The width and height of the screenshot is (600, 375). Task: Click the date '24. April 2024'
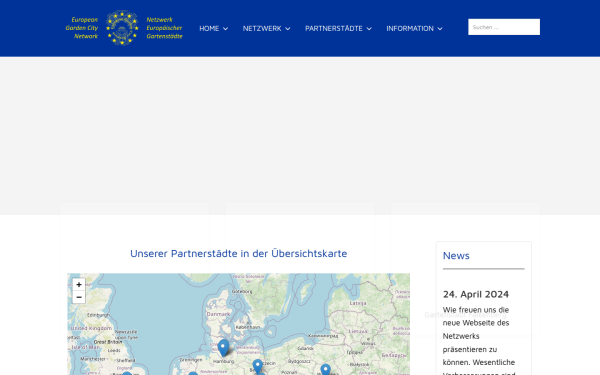pos(476,294)
